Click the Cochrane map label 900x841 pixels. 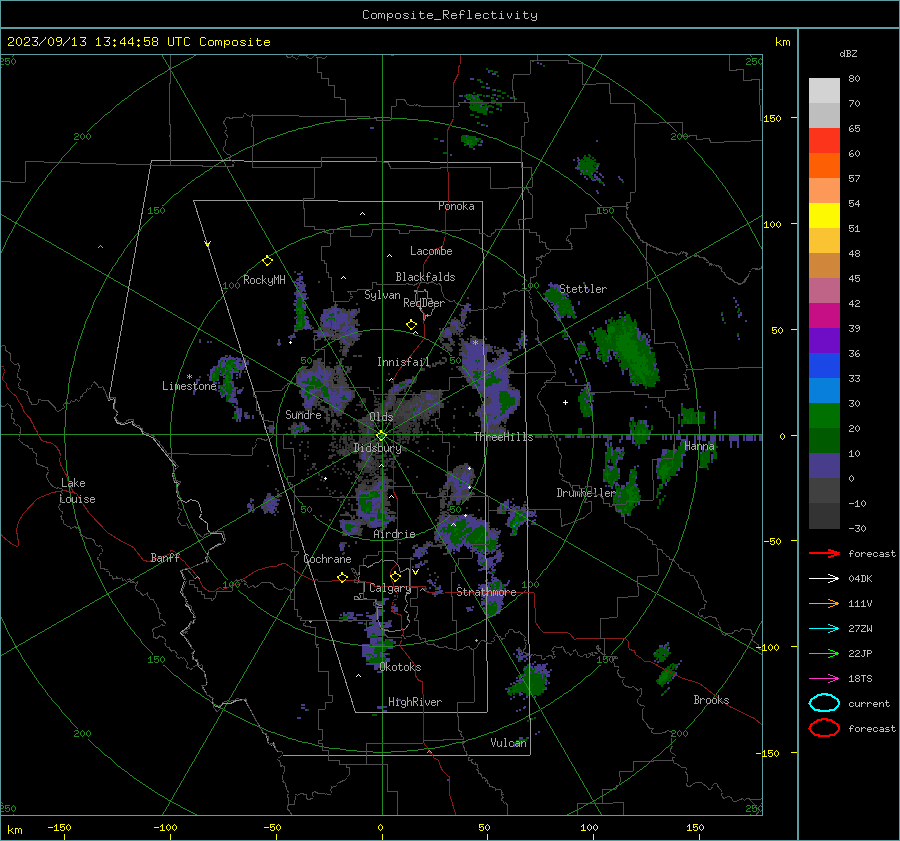(x=327, y=559)
